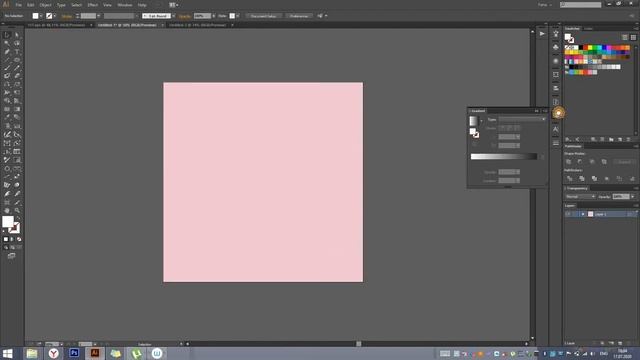Image resolution: width=640 pixels, height=360 pixels.
Task: Toggle Layer 1 lock column
Action: (575, 214)
